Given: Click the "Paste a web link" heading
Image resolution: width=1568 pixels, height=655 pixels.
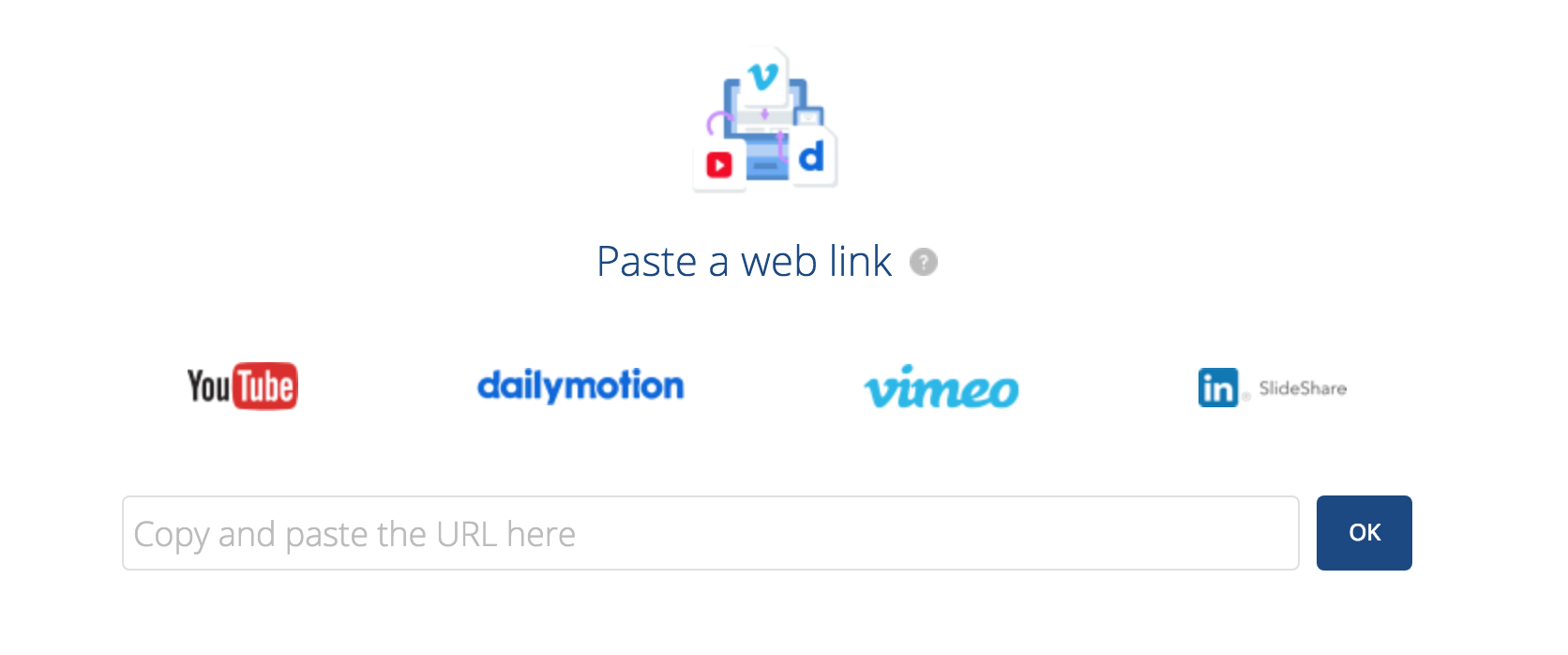Looking at the screenshot, I should [x=744, y=262].
